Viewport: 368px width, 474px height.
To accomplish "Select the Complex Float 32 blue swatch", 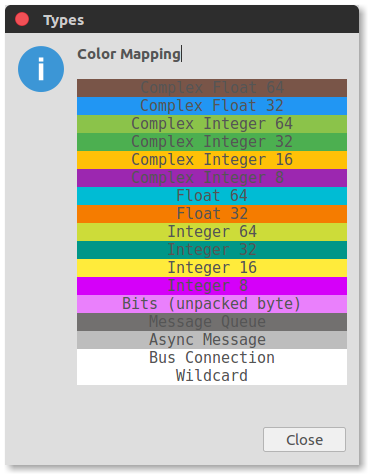I will coord(212,106).
